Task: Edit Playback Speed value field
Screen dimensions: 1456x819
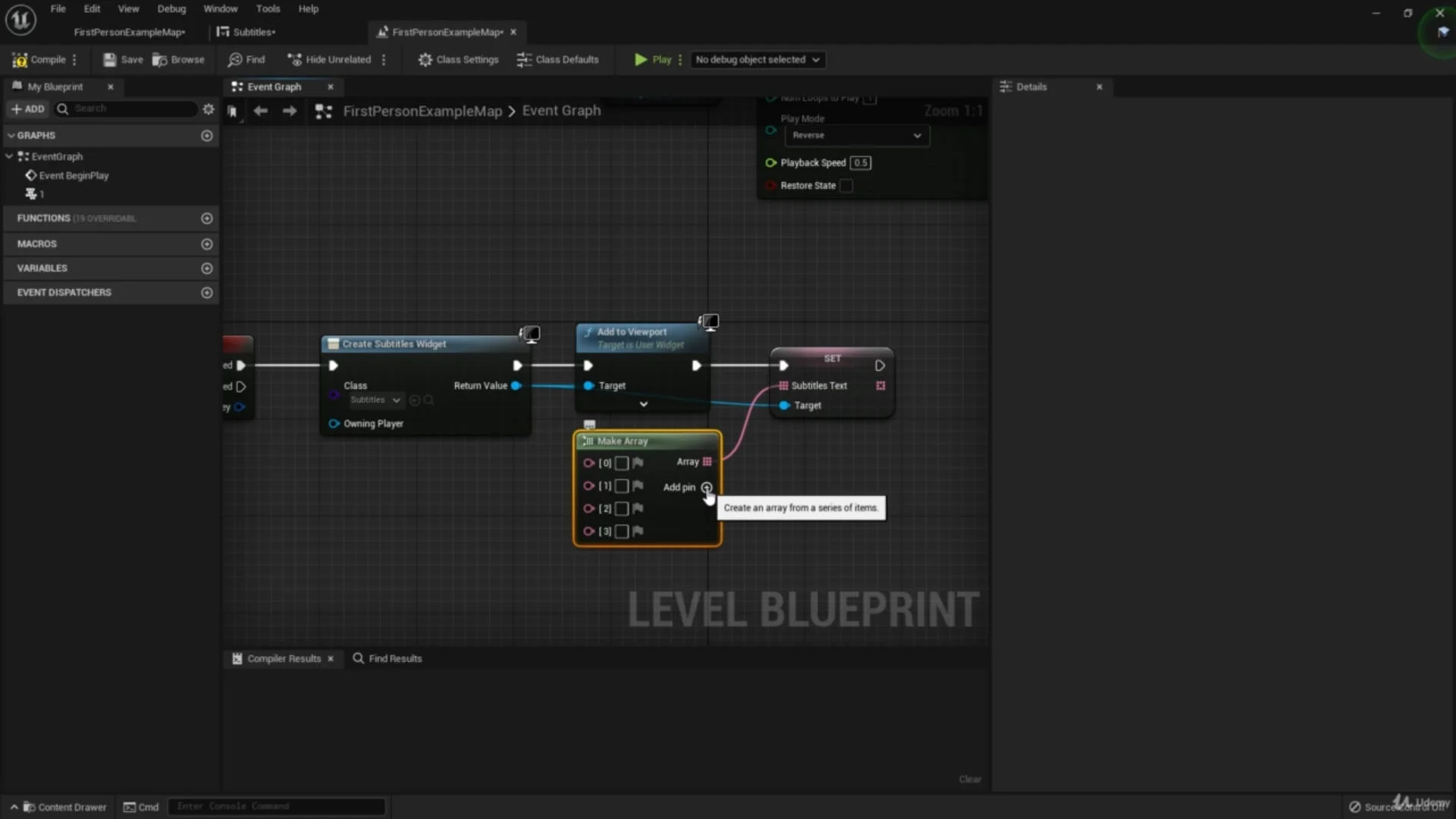Action: (861, 163)
